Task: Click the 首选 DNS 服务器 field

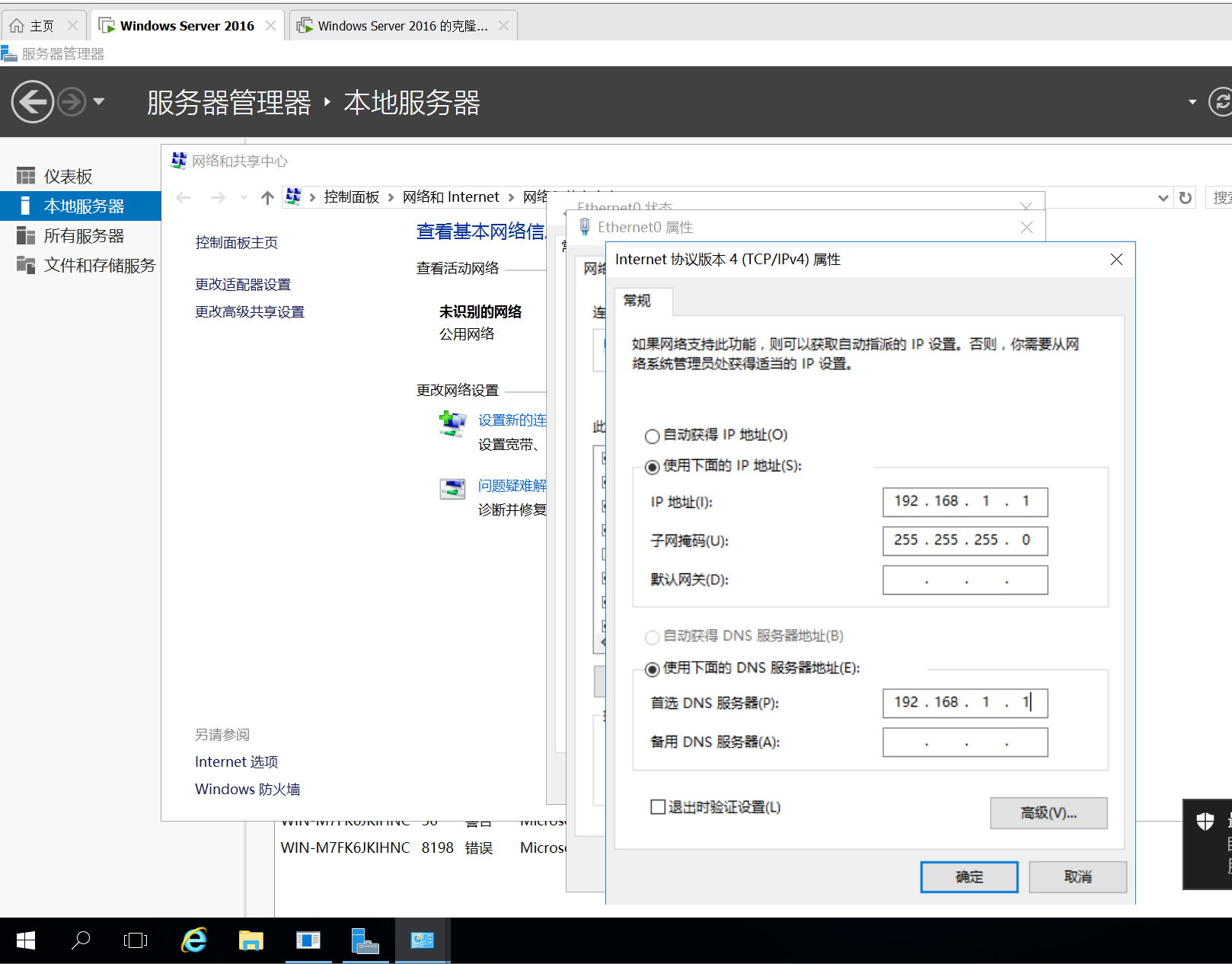Action: point(965,703)
